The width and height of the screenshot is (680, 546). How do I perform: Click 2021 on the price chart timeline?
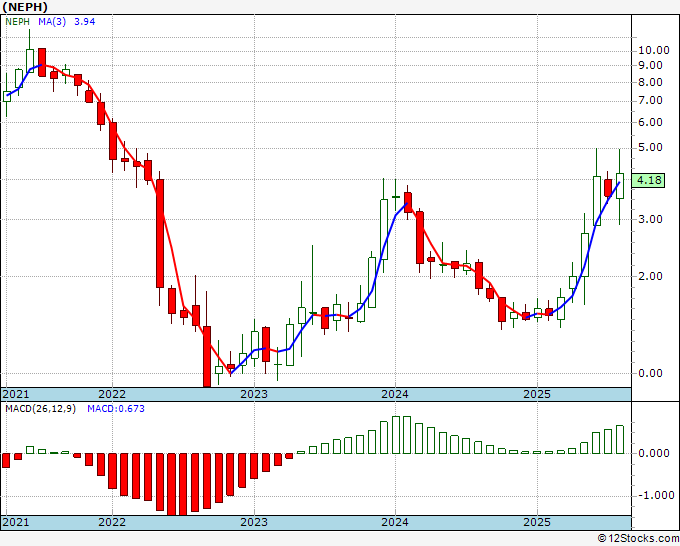(16, 394)
